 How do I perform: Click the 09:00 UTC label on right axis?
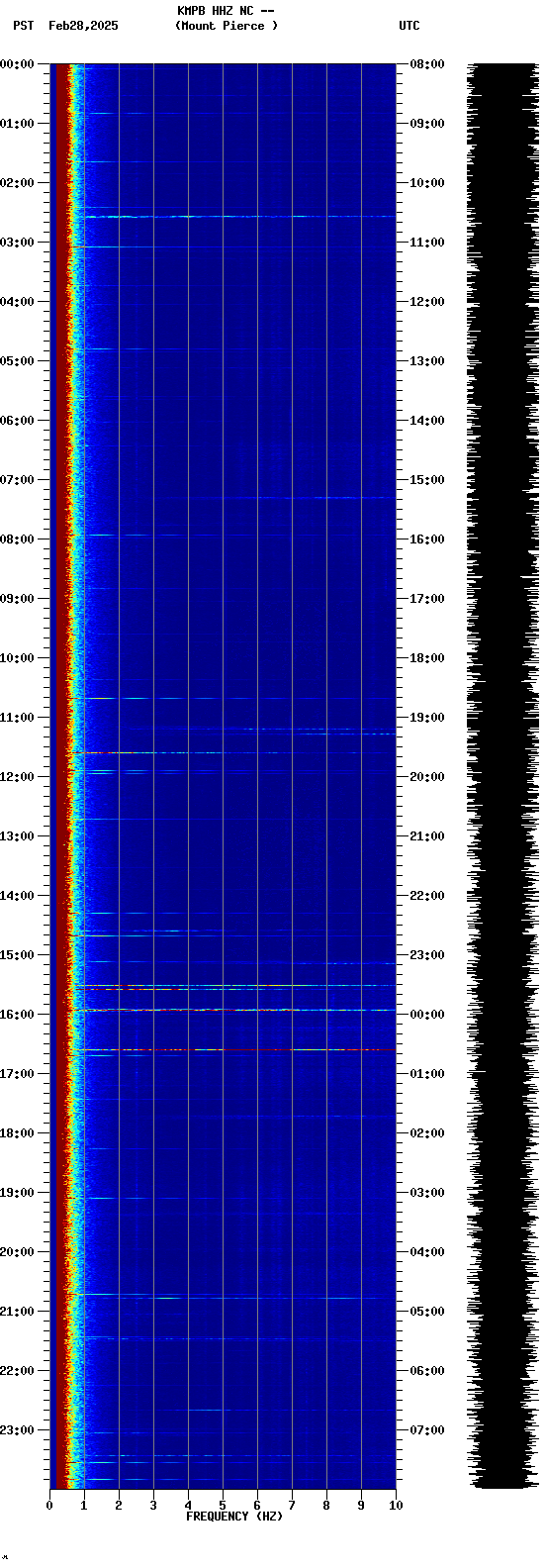point(426,124)
